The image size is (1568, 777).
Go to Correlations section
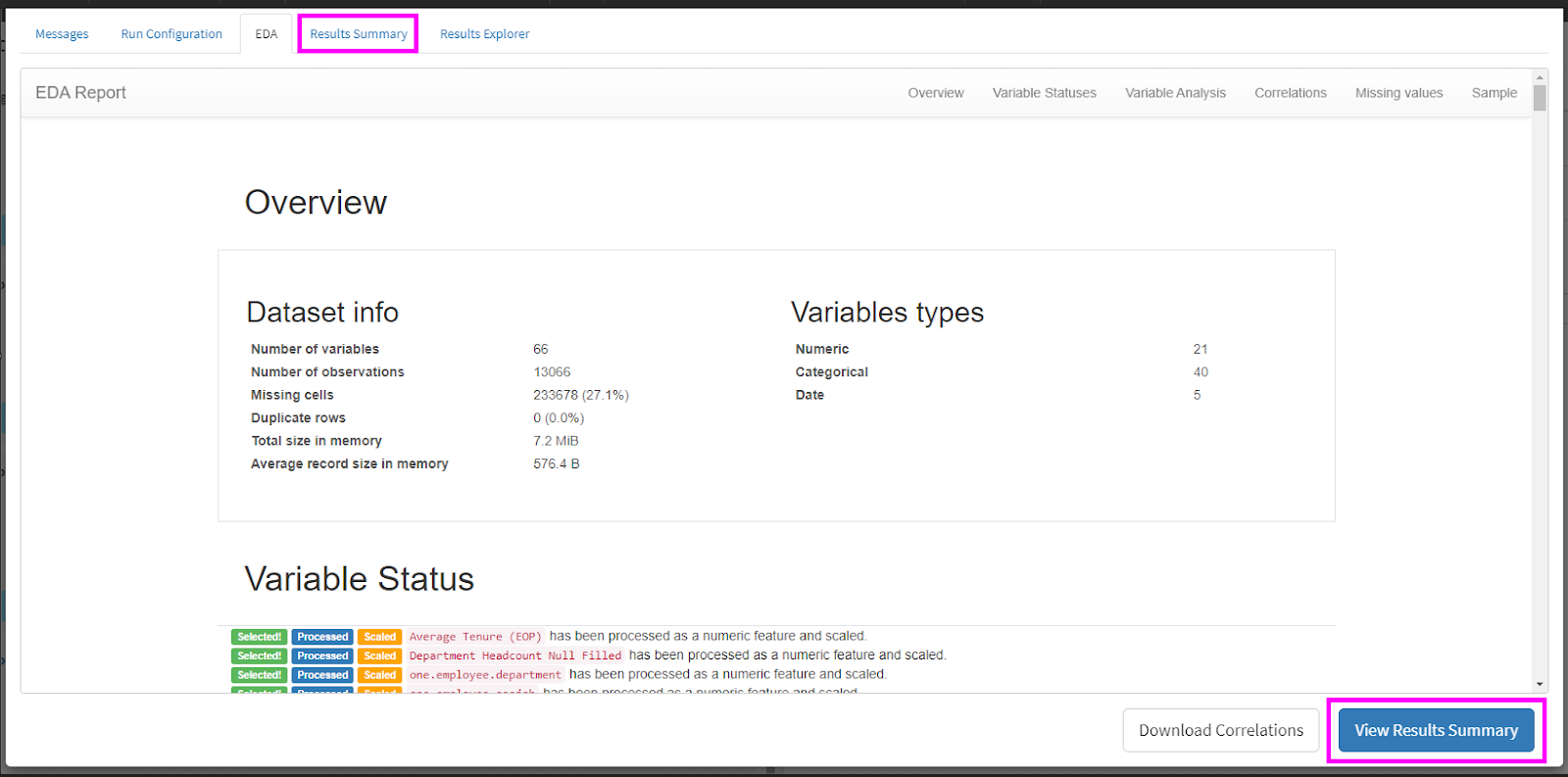[x=1290, y=93]
